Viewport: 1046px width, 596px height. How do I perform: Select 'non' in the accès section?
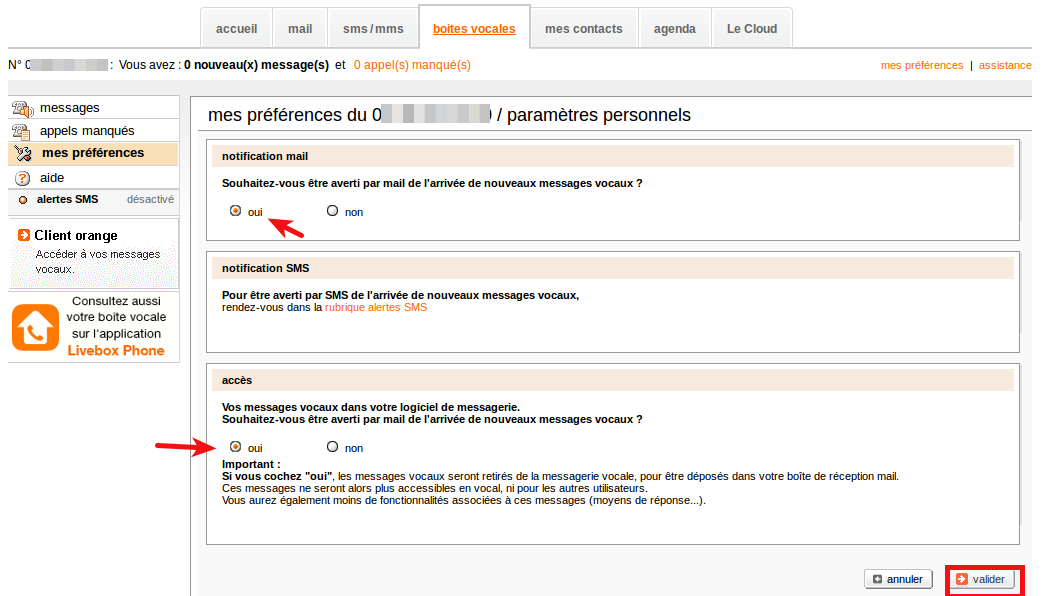coord(333,447)
